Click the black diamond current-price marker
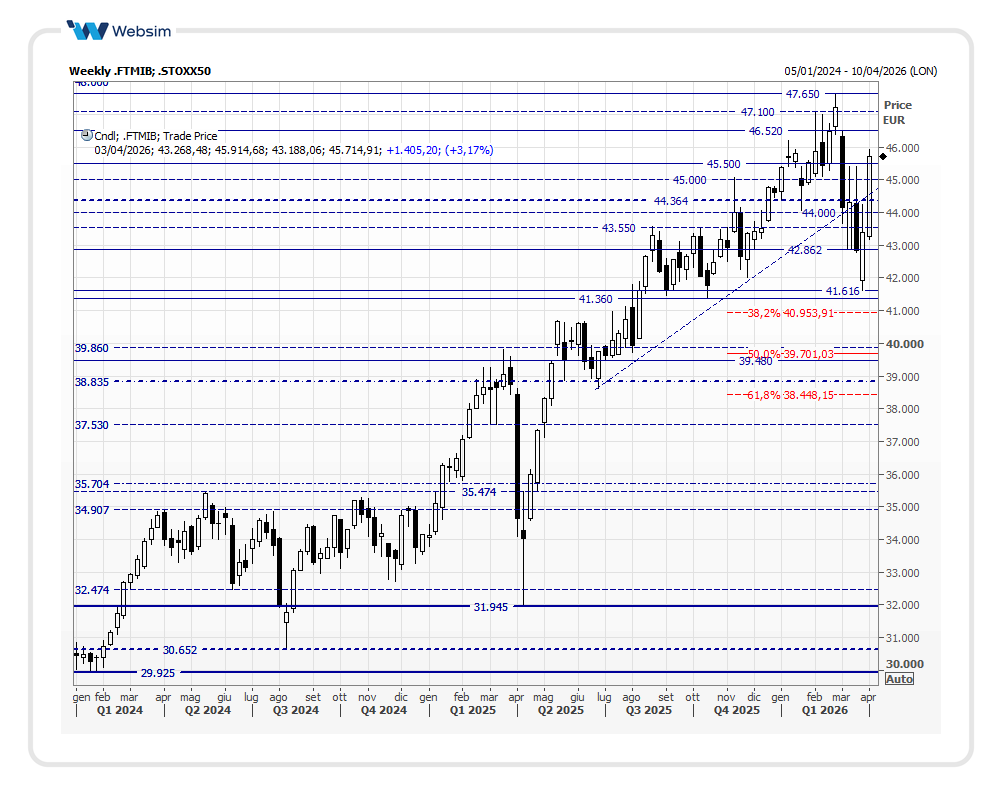 (883, 155)
